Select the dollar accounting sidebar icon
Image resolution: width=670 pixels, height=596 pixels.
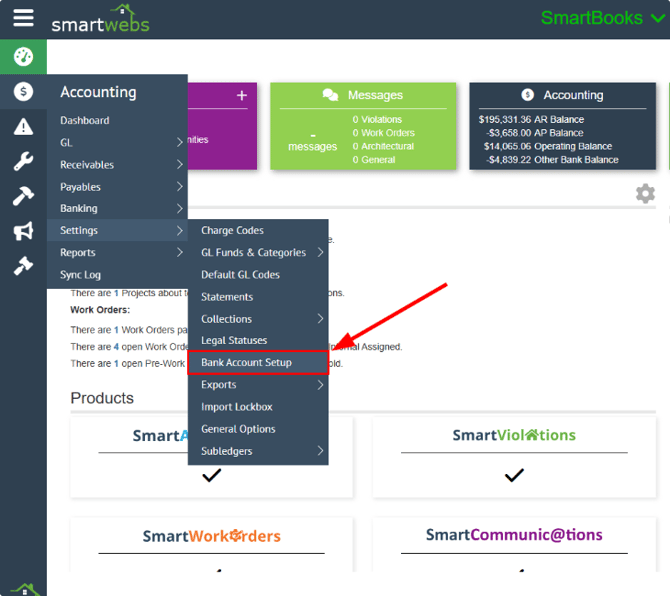point(23,91)
